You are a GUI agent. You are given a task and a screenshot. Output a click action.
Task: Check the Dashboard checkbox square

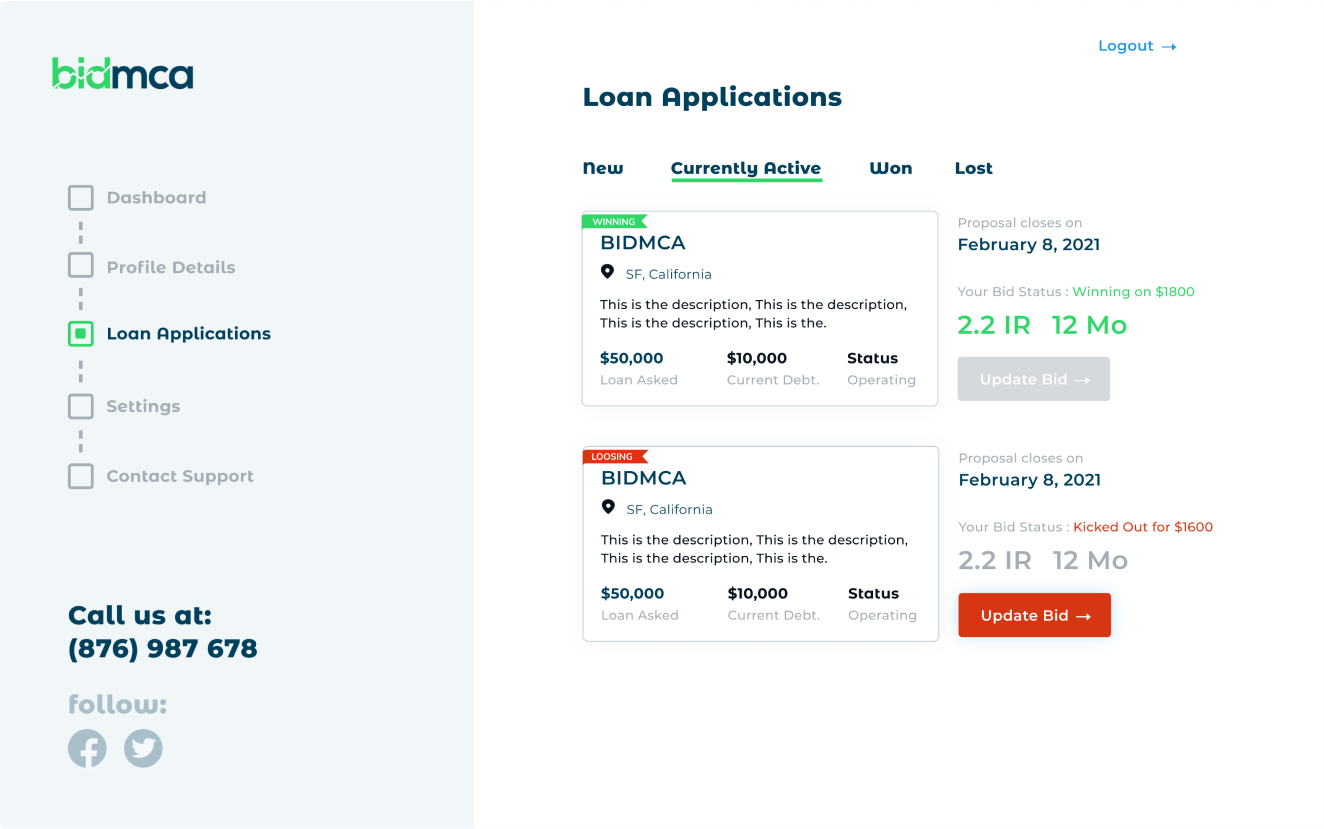(81, 198)
